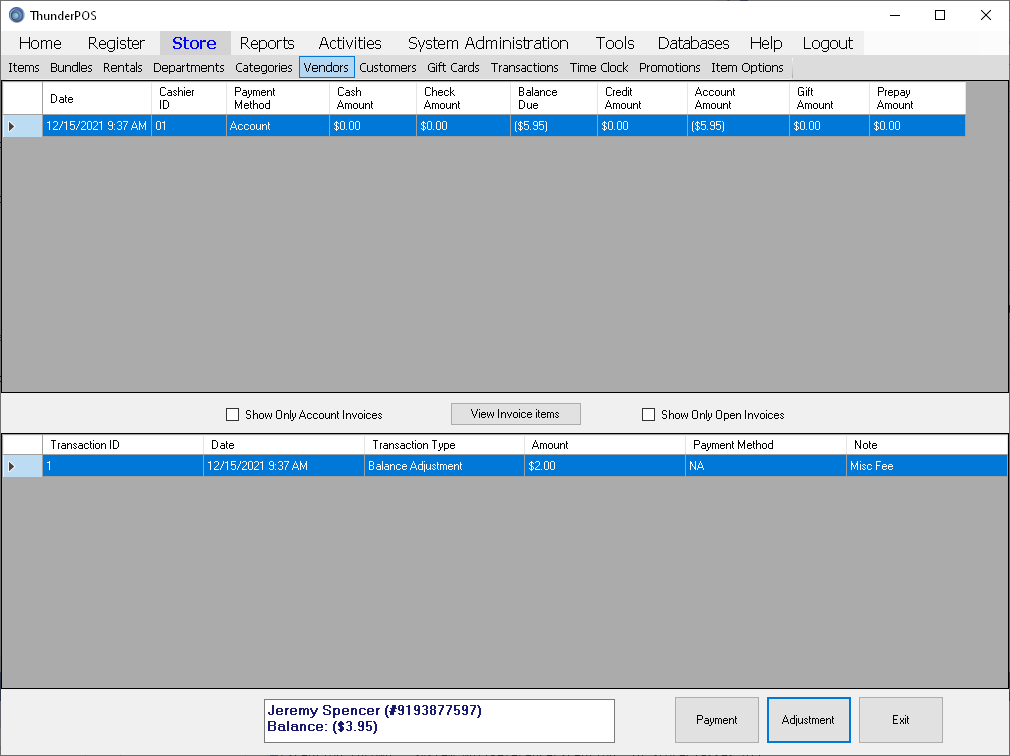Click Logout in the menu bar

click(x=827, y=43)
